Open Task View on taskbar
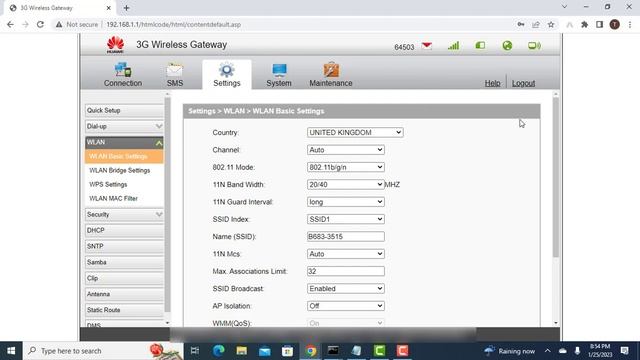 [195, 351]
